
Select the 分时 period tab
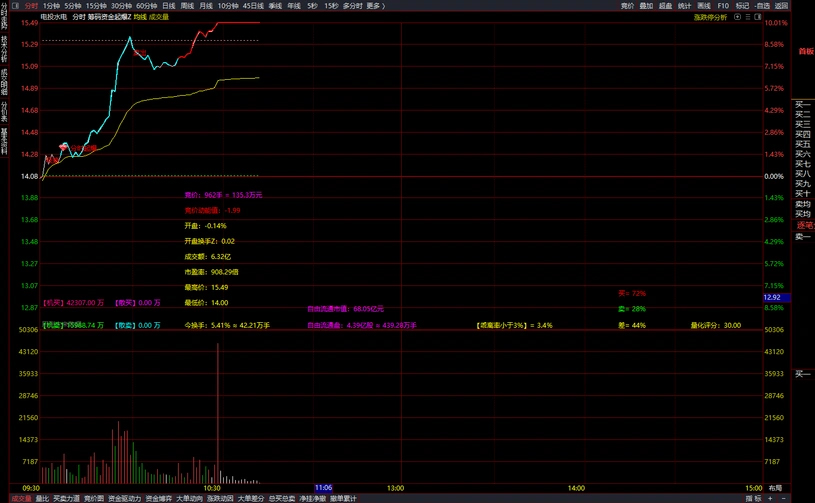tap(31, 6)
